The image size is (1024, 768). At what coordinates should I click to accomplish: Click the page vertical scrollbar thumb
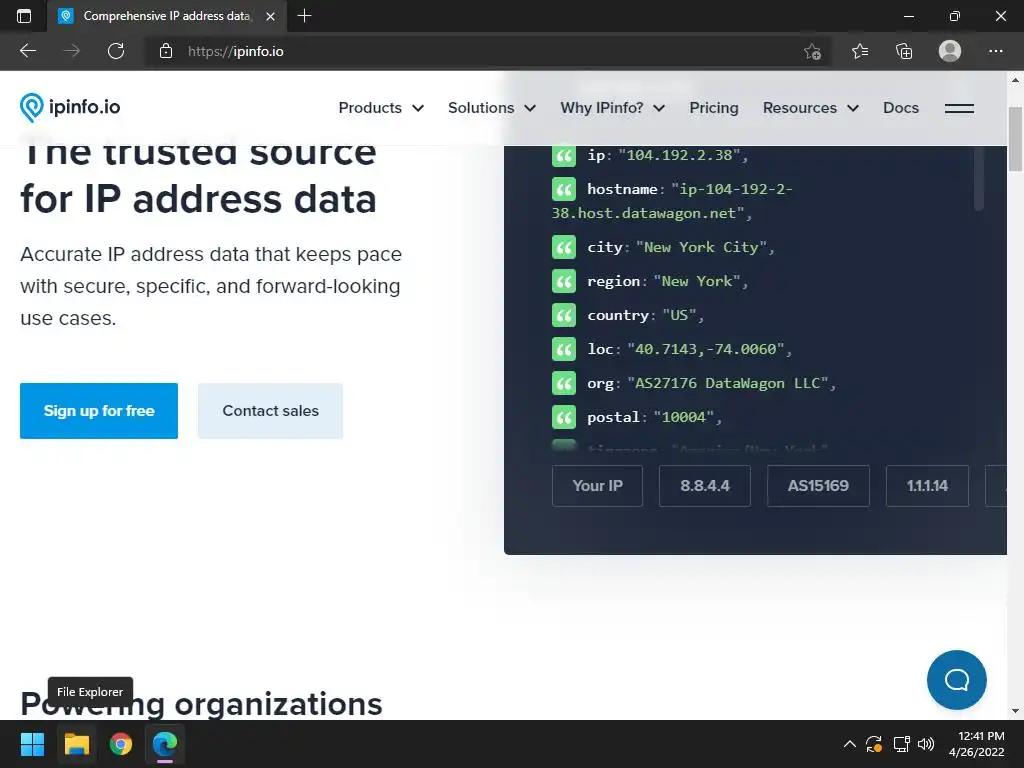tap(1015, 138)
